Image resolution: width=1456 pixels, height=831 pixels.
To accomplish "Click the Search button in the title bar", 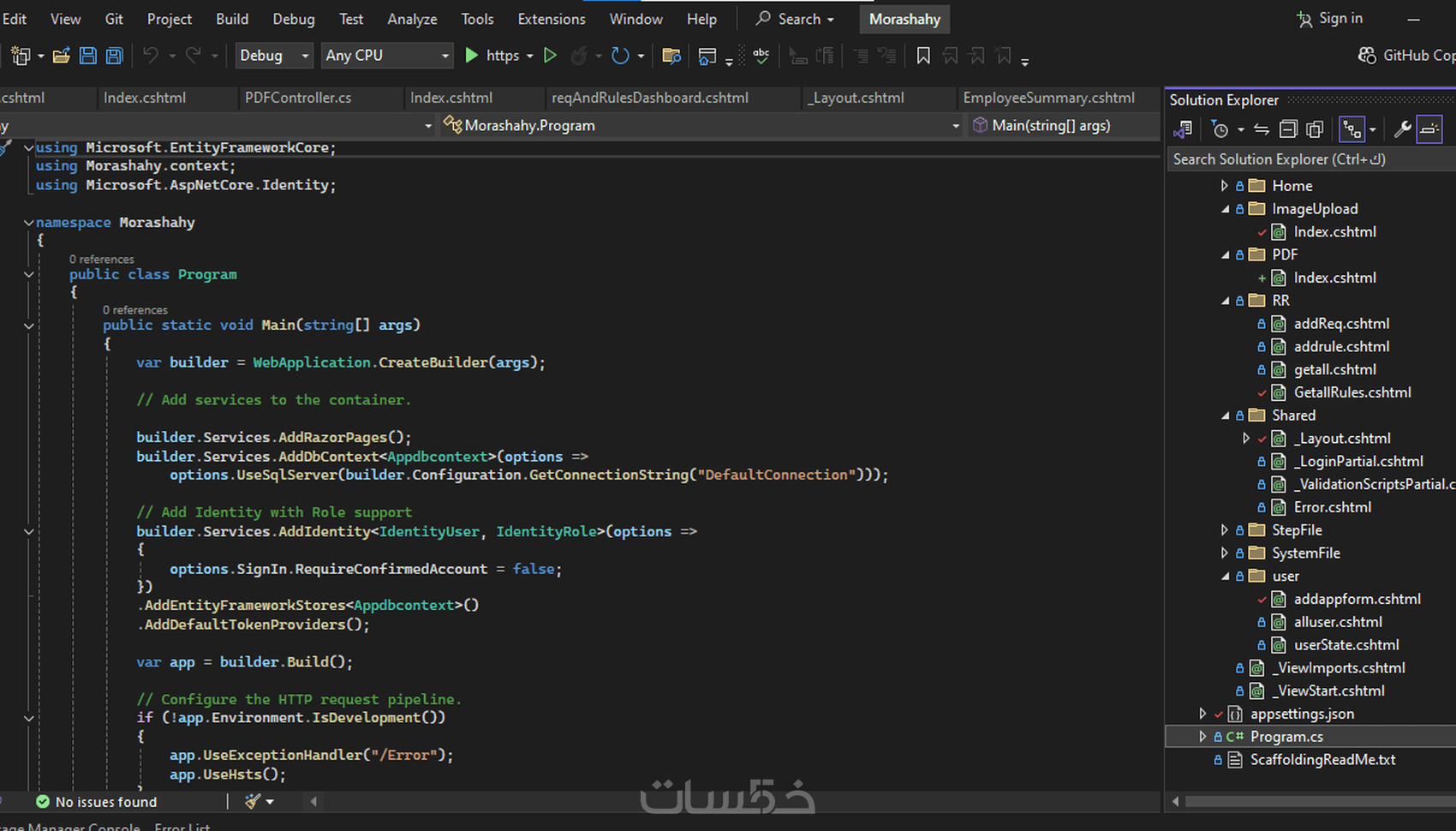I will pos(795,19).
